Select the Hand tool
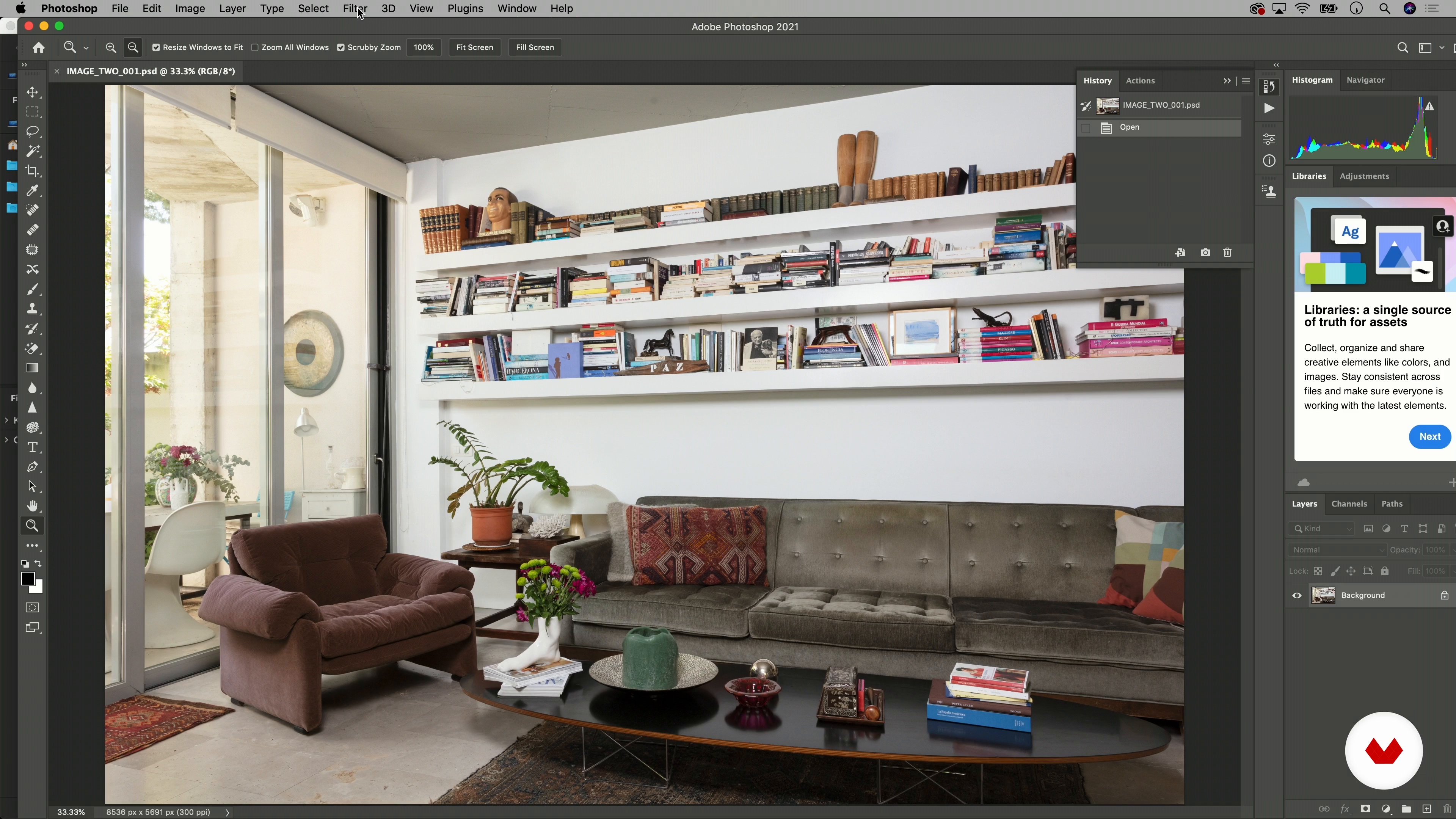 (x=33, y=506)
